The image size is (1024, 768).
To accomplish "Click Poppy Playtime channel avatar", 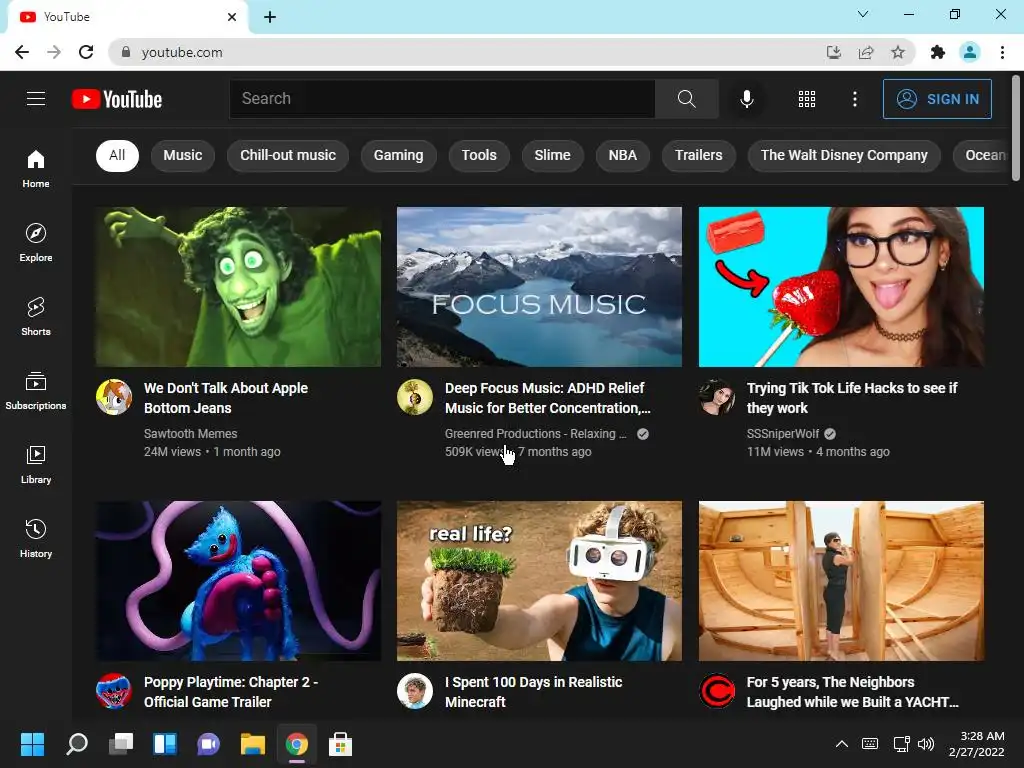I will 114,691.
